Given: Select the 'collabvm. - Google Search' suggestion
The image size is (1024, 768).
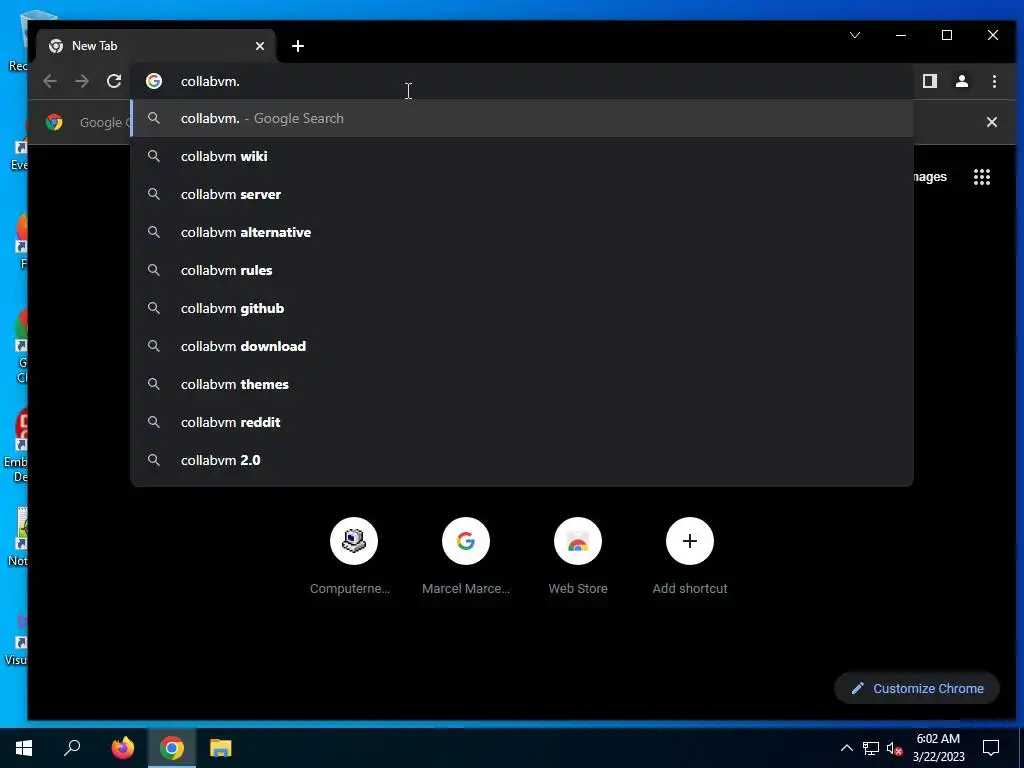Looking at the screenshot, I should coord(522,118).
